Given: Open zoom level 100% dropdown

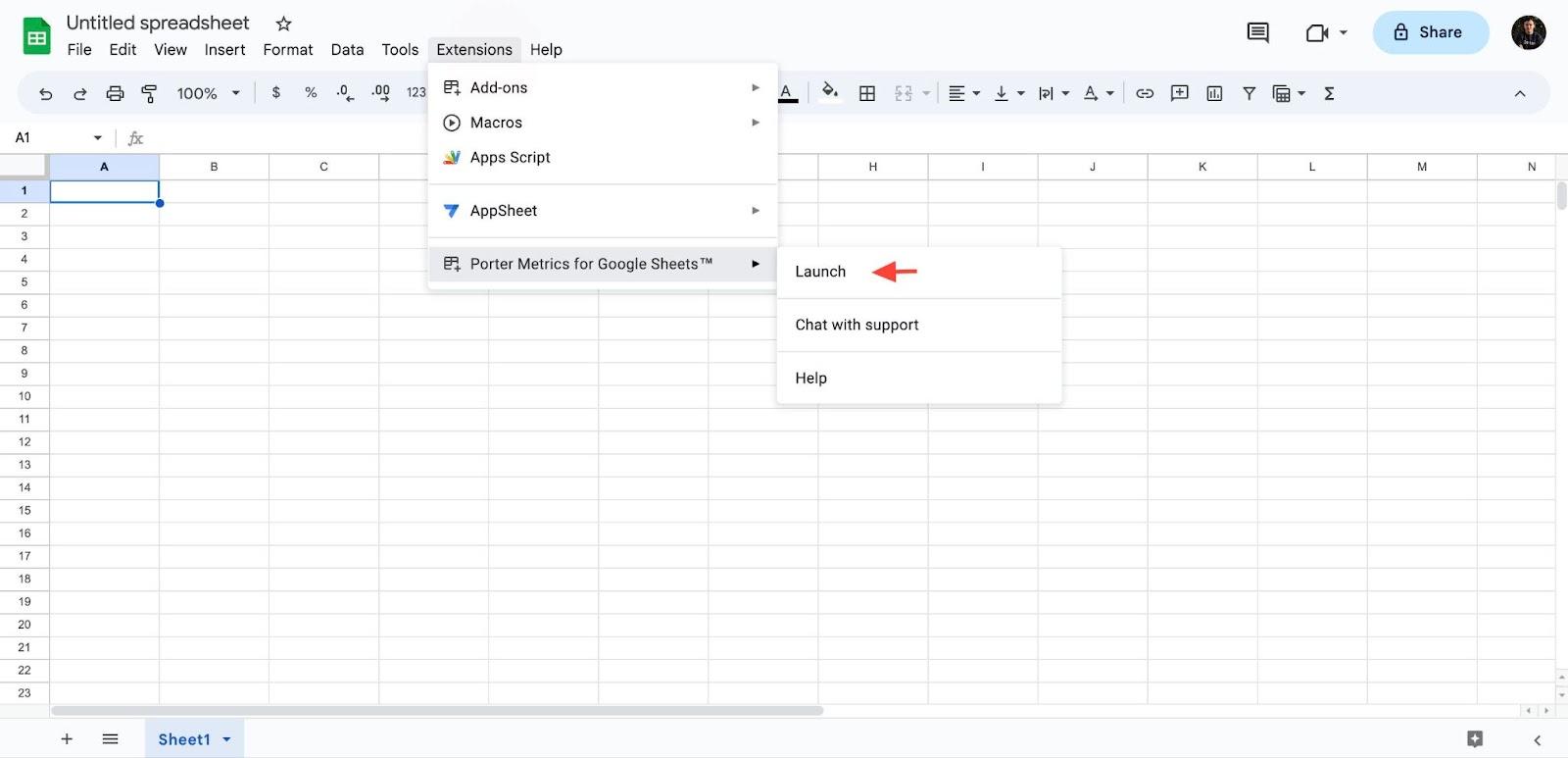Looking at the screenshot, I should [x=208, y=93].
